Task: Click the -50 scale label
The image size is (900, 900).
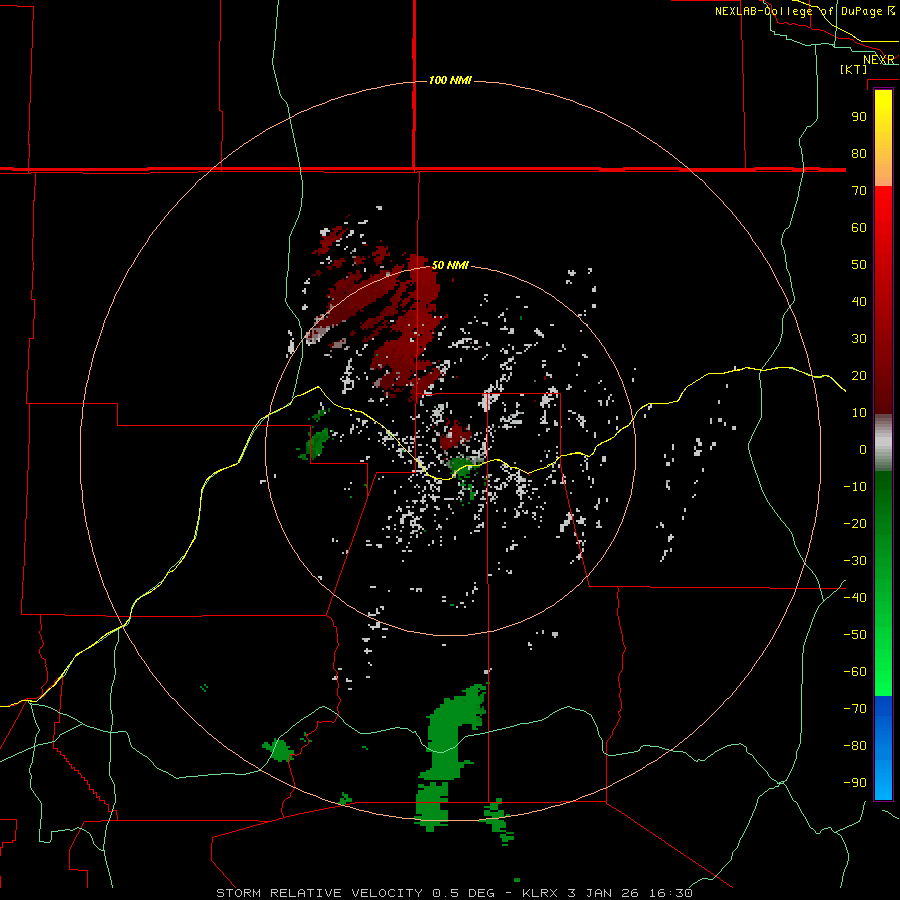Action: 855,635
